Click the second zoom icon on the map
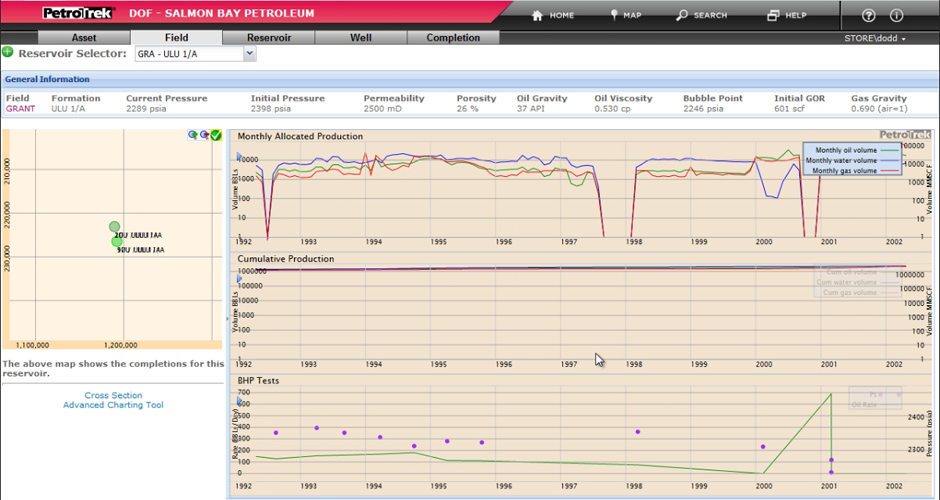Screen dimensions: 940x500 tap(204, 135)
